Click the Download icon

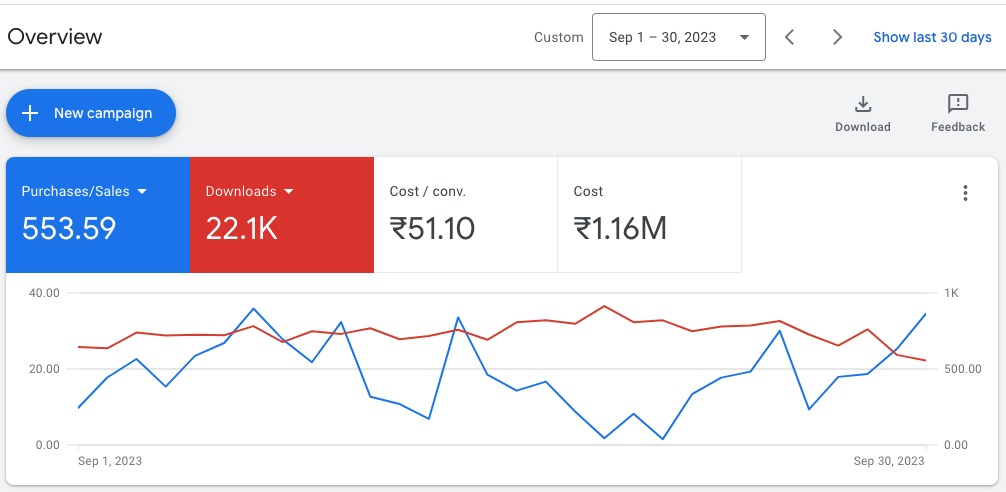pyautogui.click(x=863, y=104)
